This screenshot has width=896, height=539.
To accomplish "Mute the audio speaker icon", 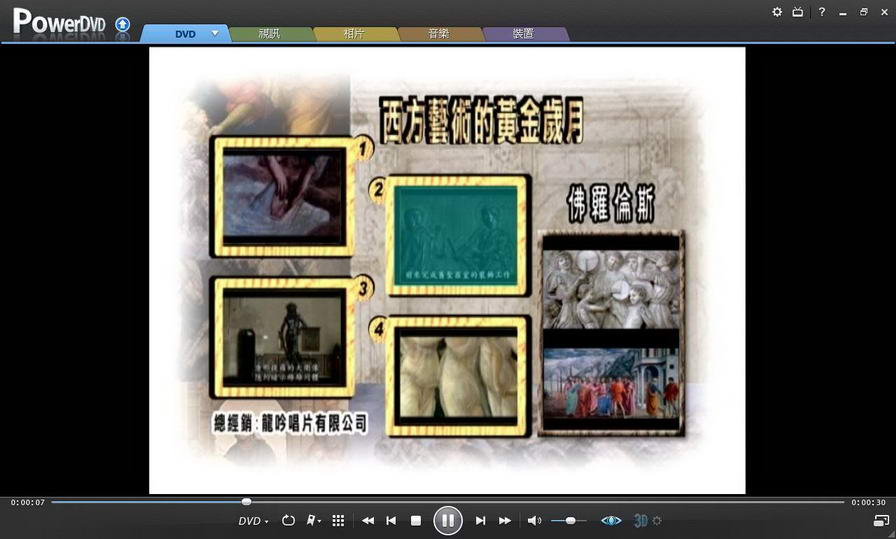I will click(x=534, y=521).
